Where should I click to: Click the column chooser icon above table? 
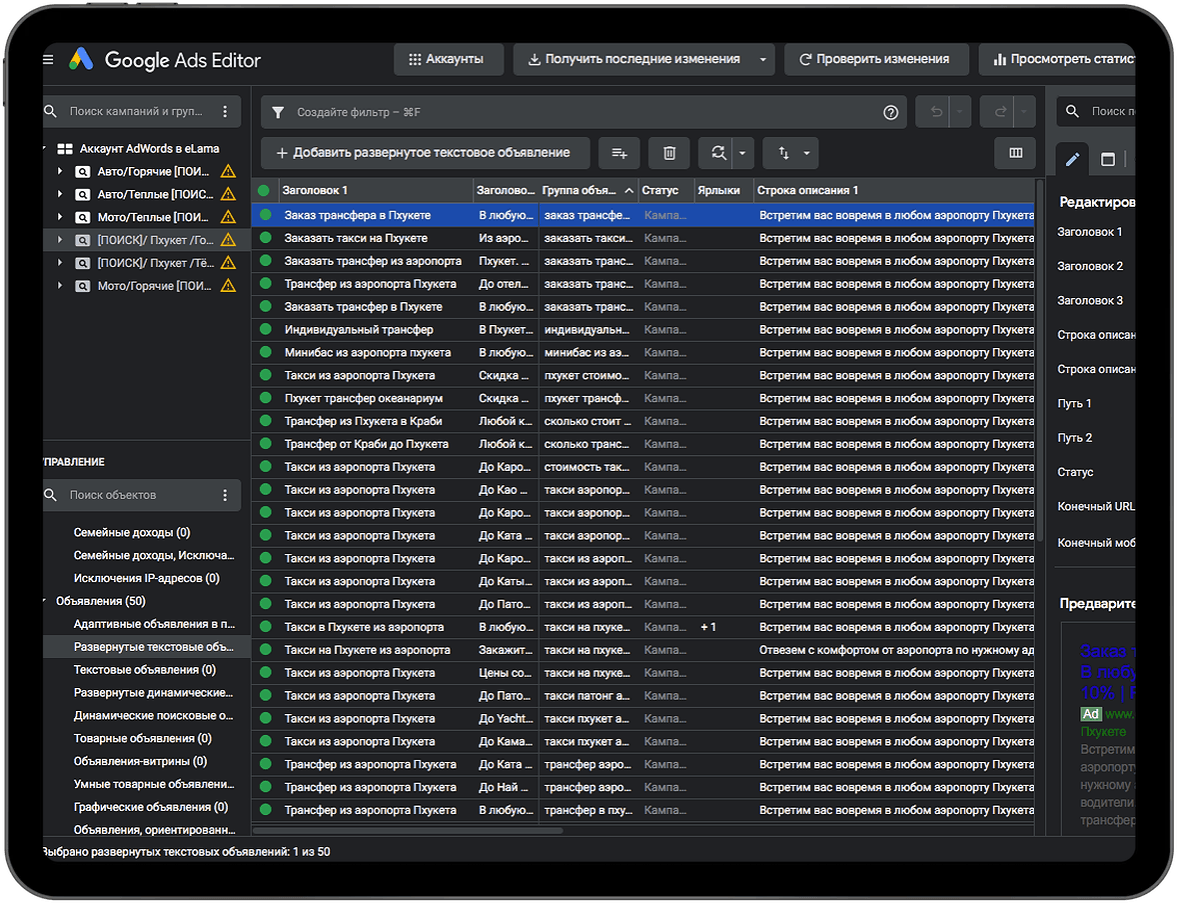pyautogui.click(x=1015, y=153)
